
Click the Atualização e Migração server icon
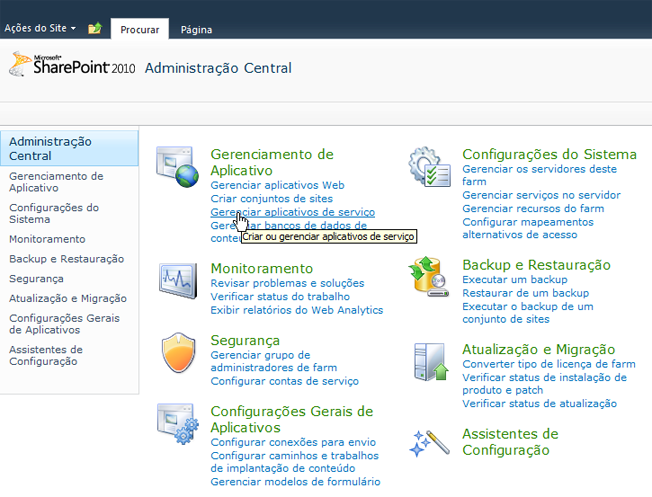click(x=431, y=362)
